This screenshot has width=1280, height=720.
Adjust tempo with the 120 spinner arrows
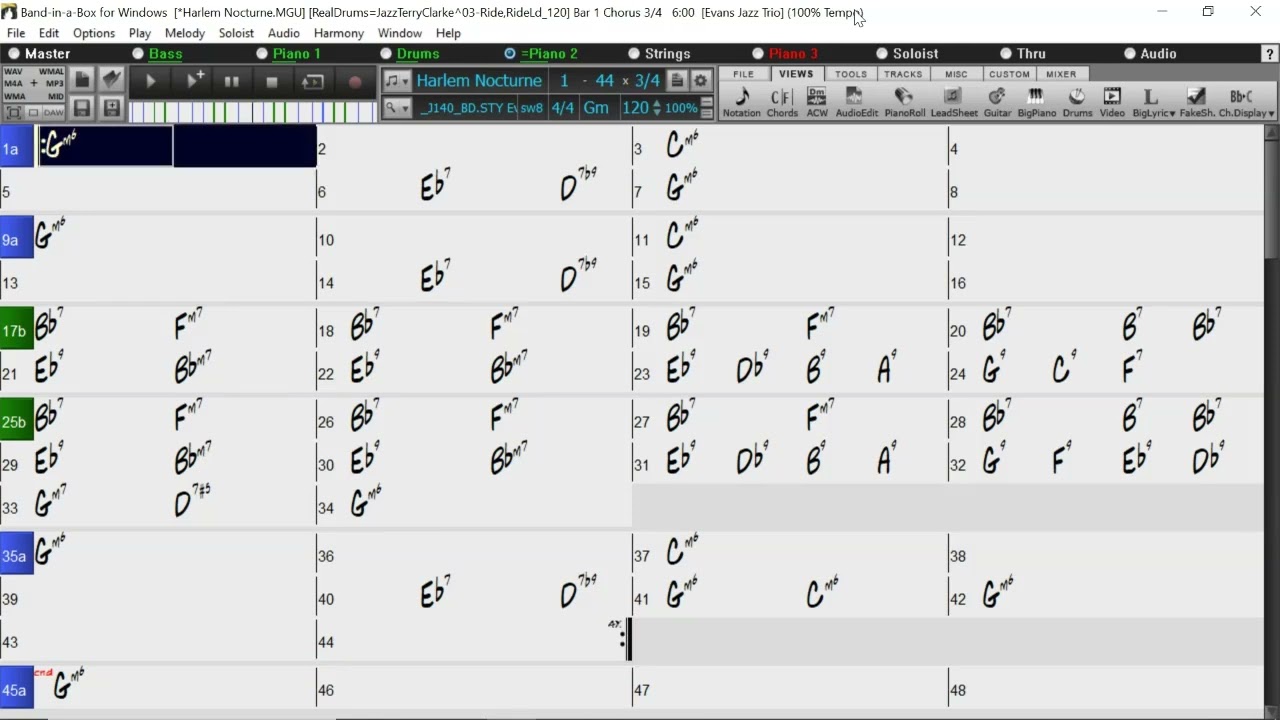click(x=656, y=108)
